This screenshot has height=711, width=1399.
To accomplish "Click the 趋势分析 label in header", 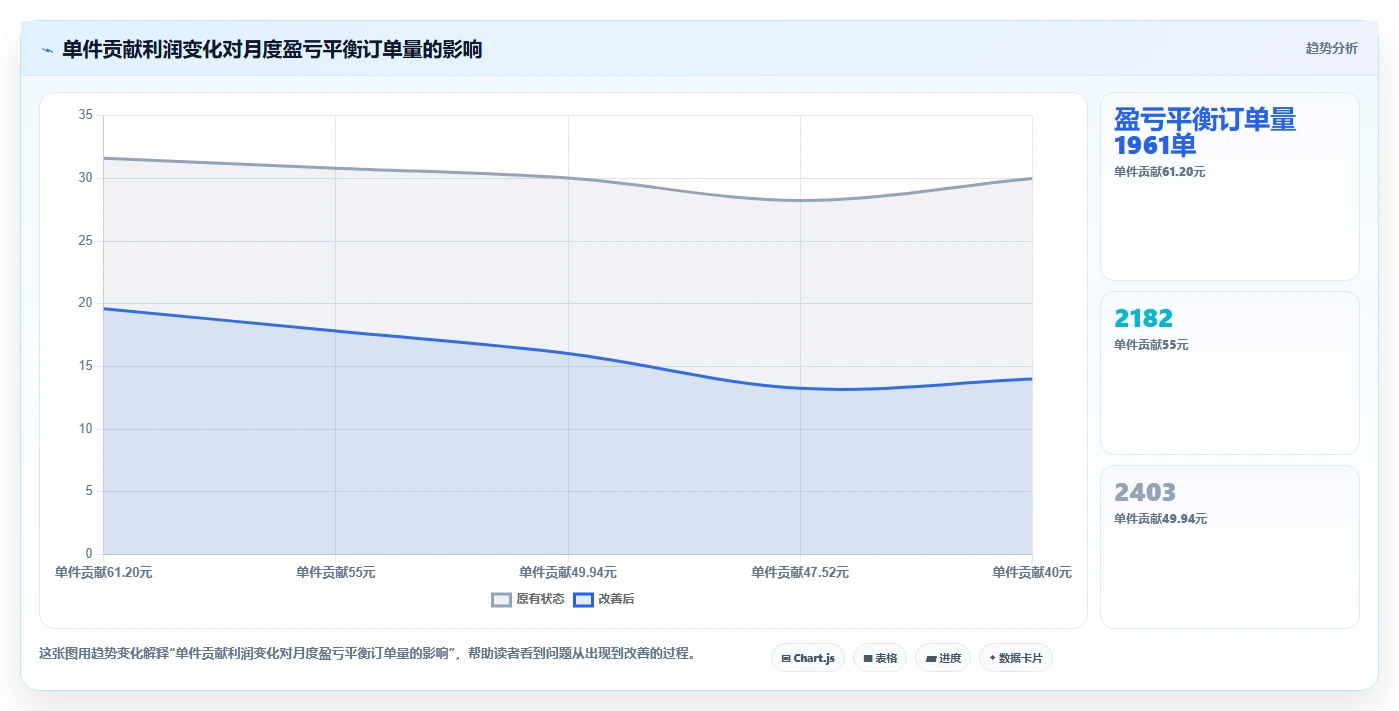I will [1332, 49].
